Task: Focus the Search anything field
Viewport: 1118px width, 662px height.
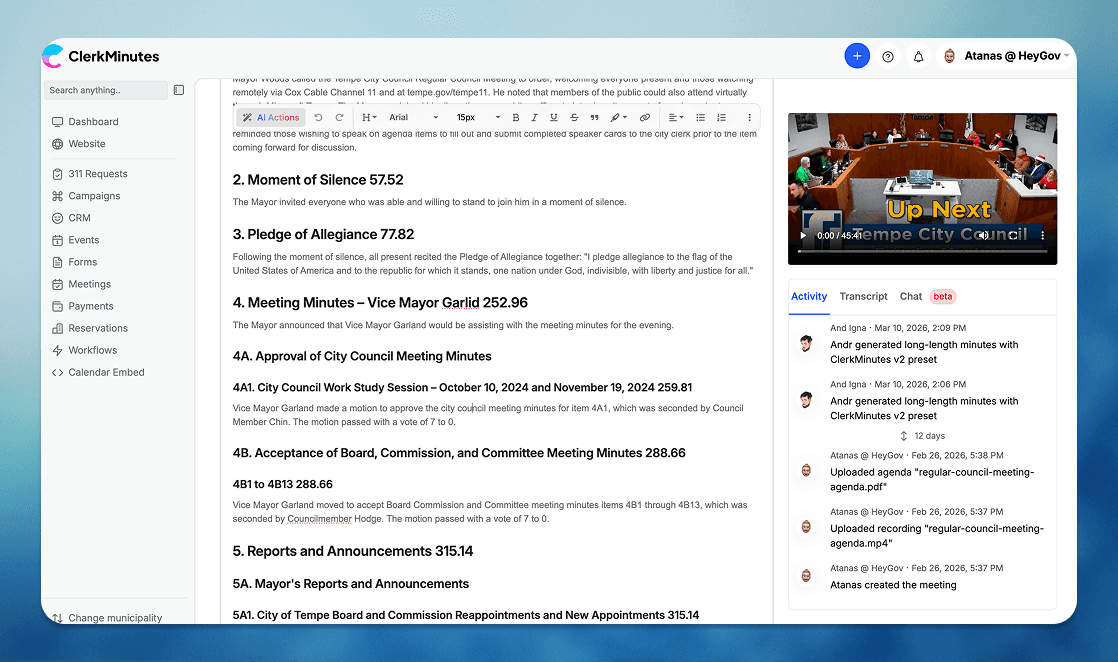Action: [106, 90]
